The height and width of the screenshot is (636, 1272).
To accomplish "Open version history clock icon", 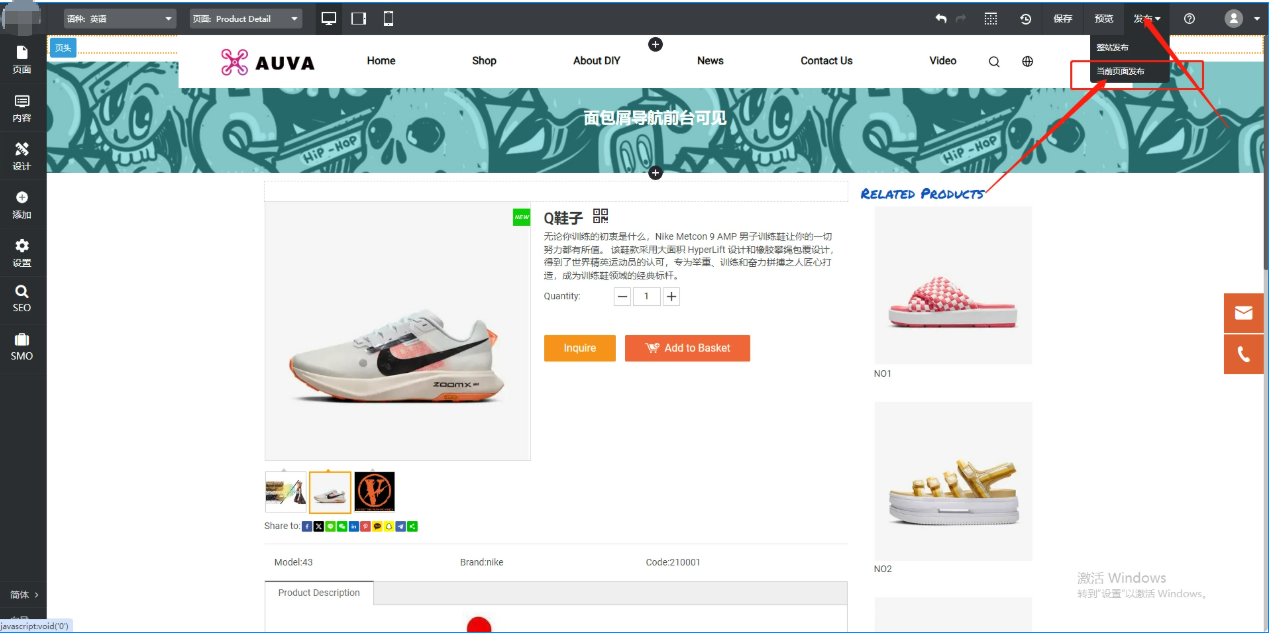I will 1026,19.
